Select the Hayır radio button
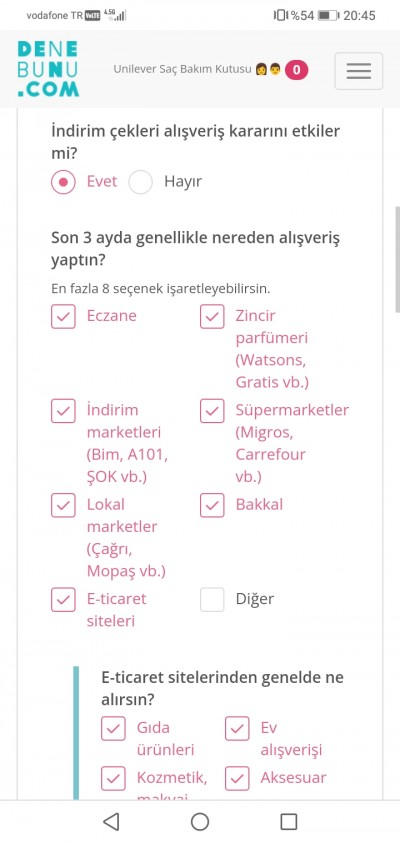This screenshot has height=844, width=400. tap(141, 182)
